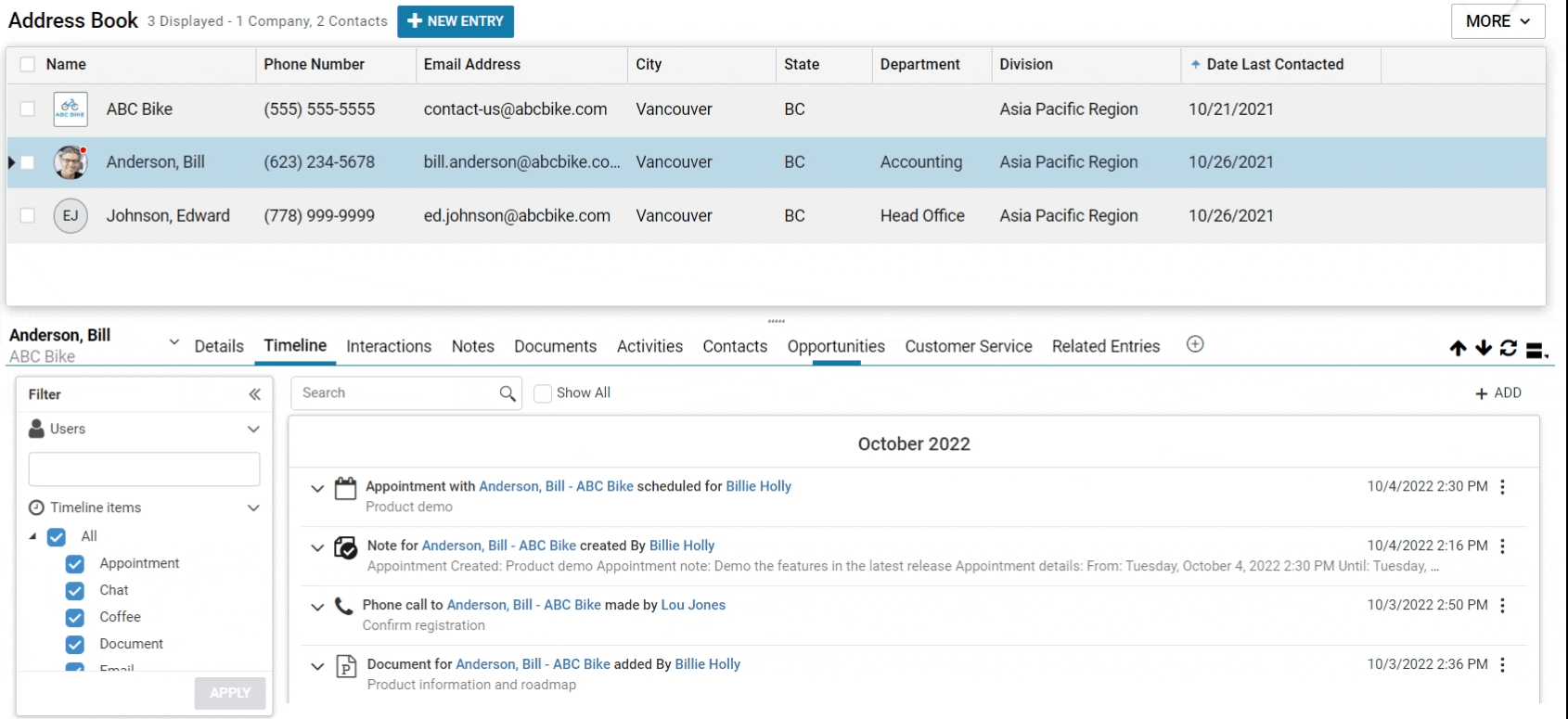The height and width of the screenshot is (719, 1568).
Task: Click the up arrow to go to previous entry
Action: point(1458,348)
